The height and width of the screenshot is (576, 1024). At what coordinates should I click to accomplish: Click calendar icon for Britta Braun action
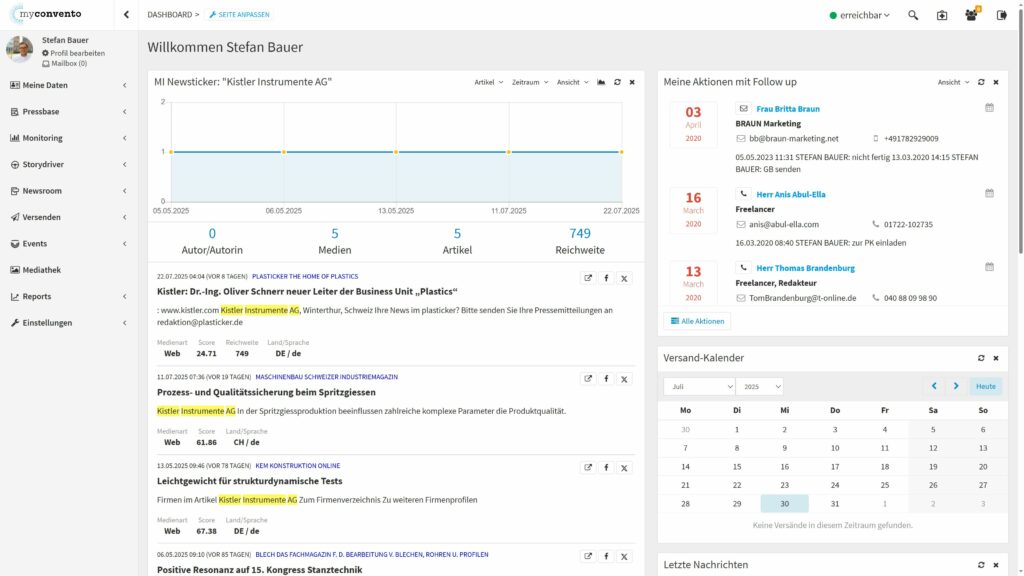tap(989, 108)
